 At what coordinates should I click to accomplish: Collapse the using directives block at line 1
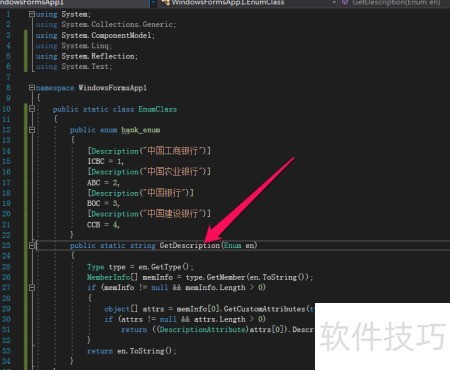point(32,14)
